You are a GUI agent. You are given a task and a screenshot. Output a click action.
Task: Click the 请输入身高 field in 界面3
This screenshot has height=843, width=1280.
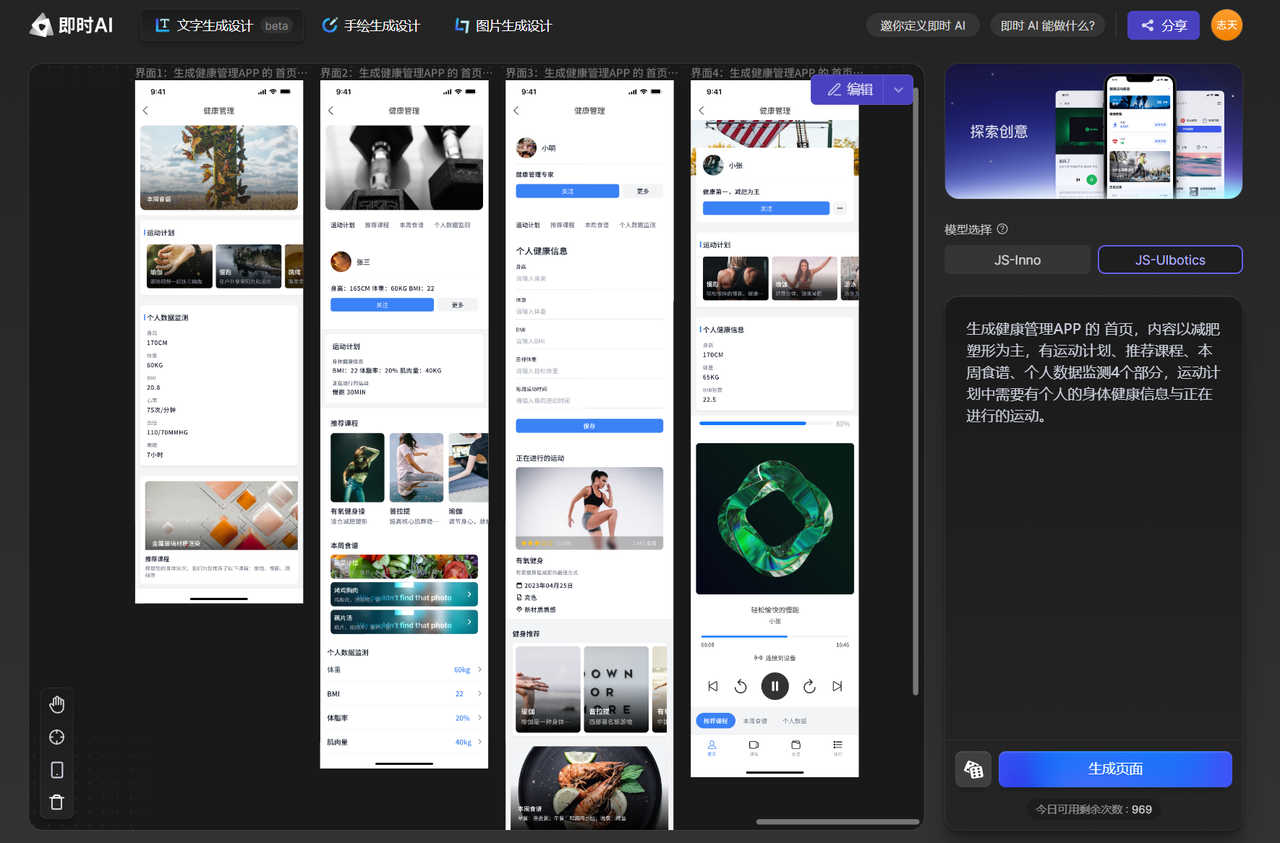tap(589, 278)
